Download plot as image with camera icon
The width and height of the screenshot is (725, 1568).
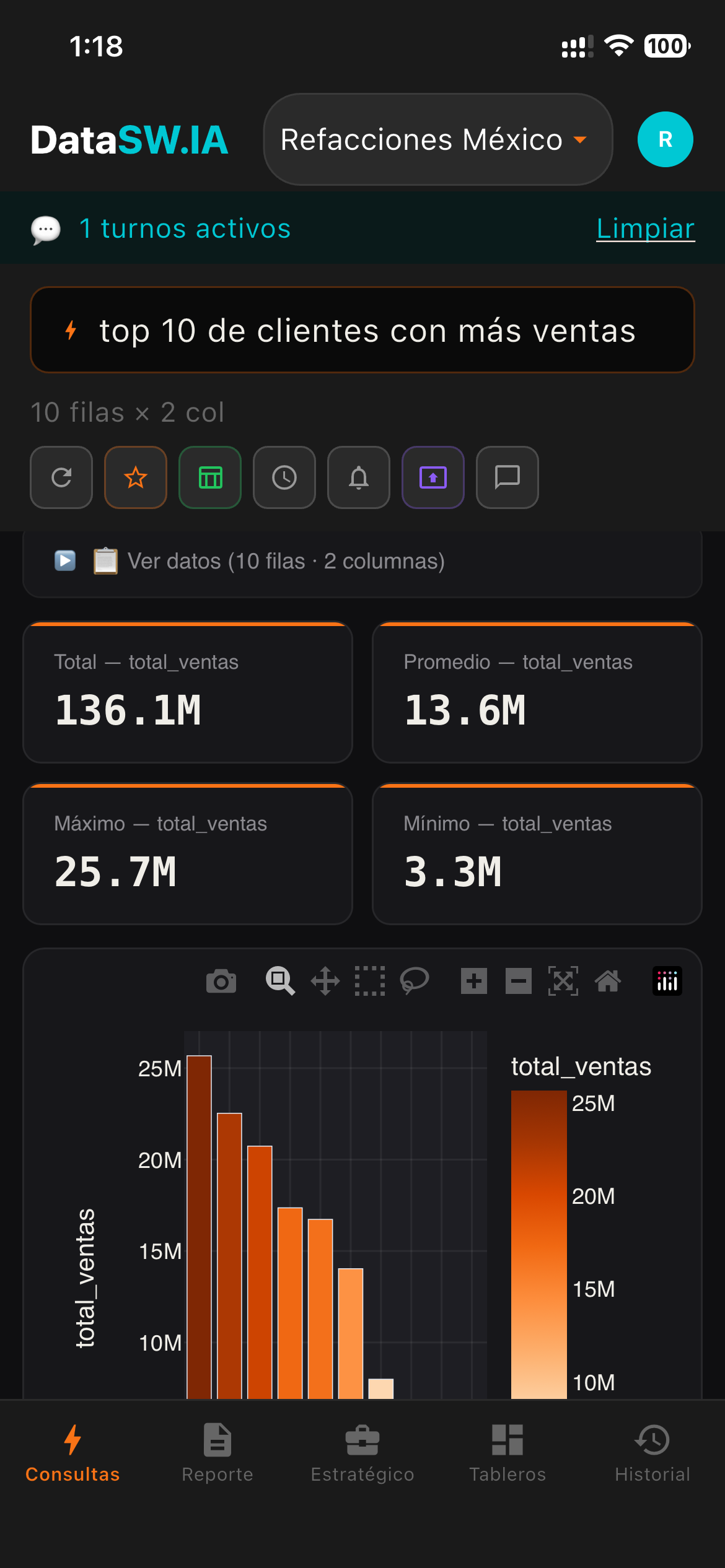(221, 981)
